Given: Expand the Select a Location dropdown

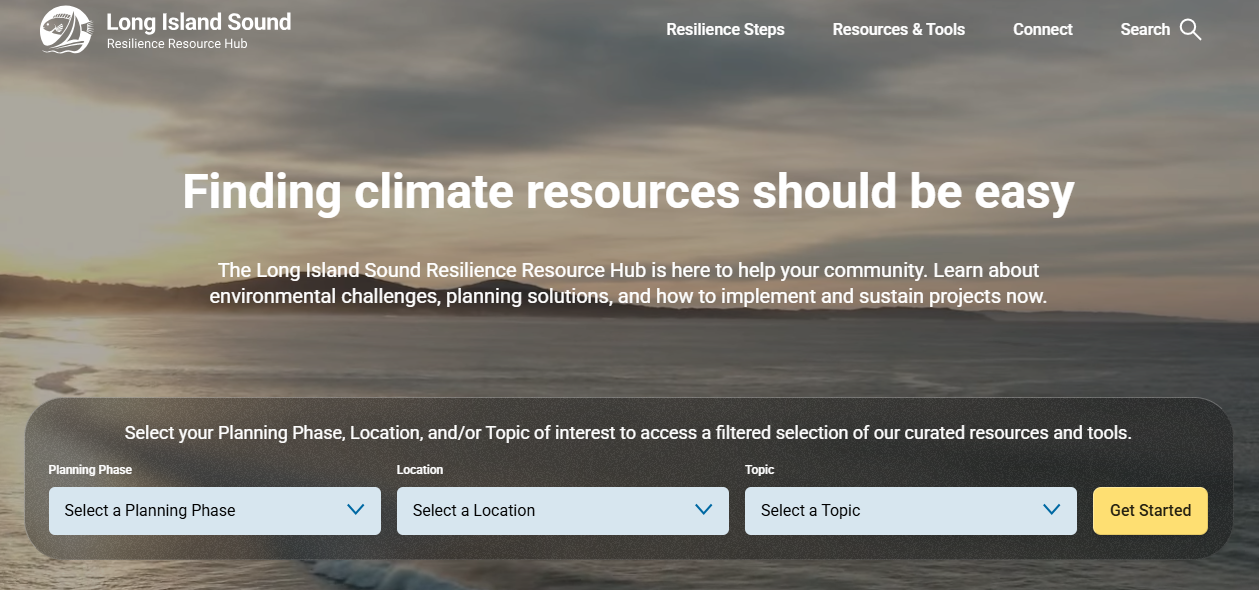Looking at the screenshot, I should pyautogui.click(x=563, y=511).
